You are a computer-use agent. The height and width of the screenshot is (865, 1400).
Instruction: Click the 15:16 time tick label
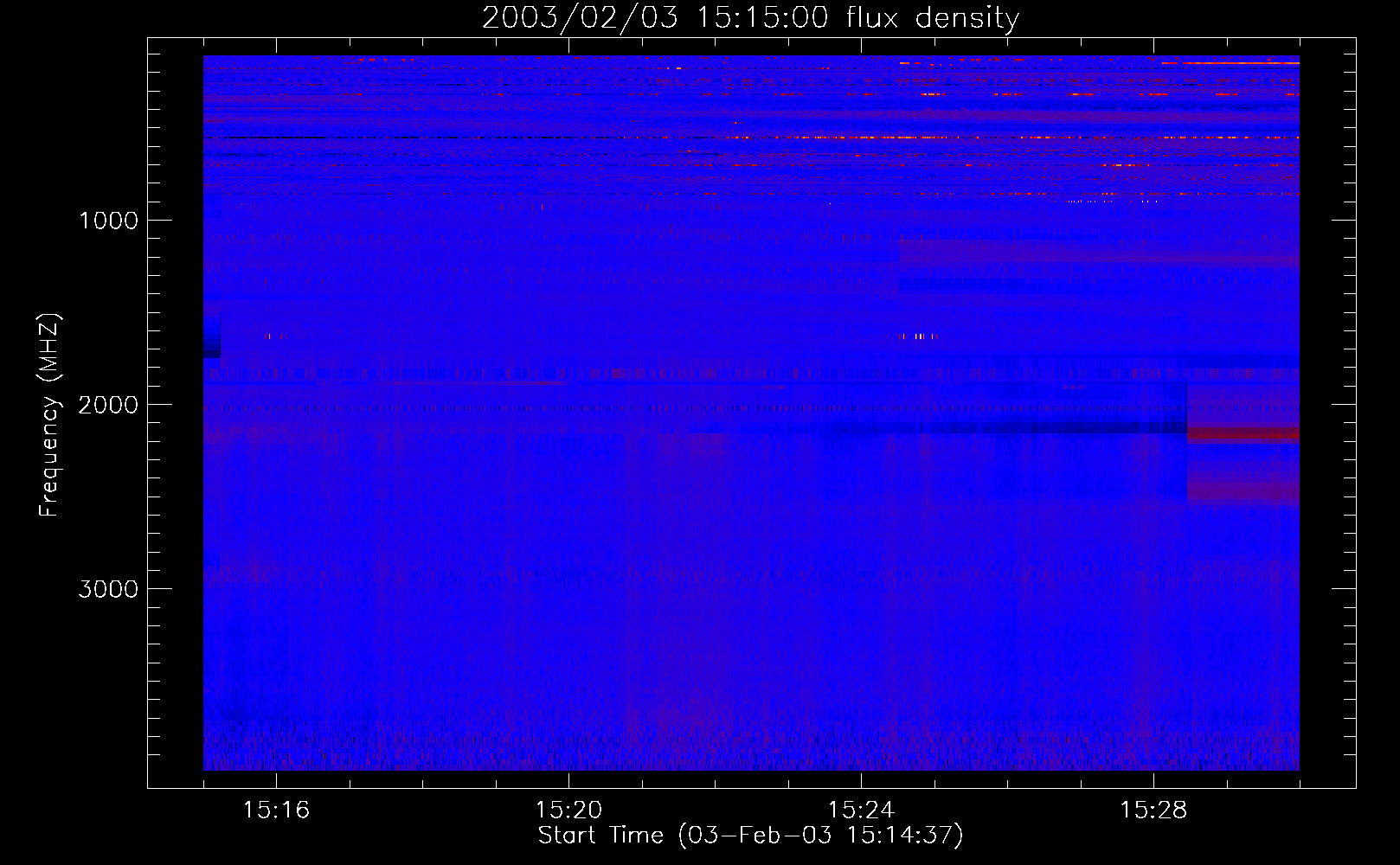click(276, 810)
